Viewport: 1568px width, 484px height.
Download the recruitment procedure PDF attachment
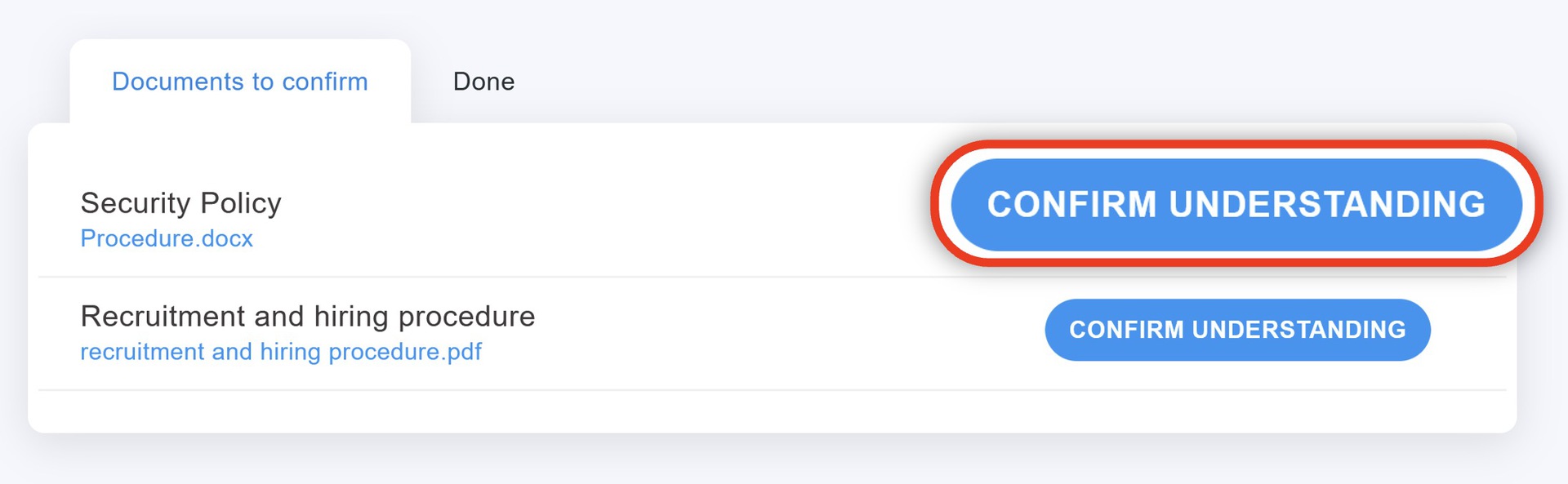pyautogui.click(x=281, y=352)
